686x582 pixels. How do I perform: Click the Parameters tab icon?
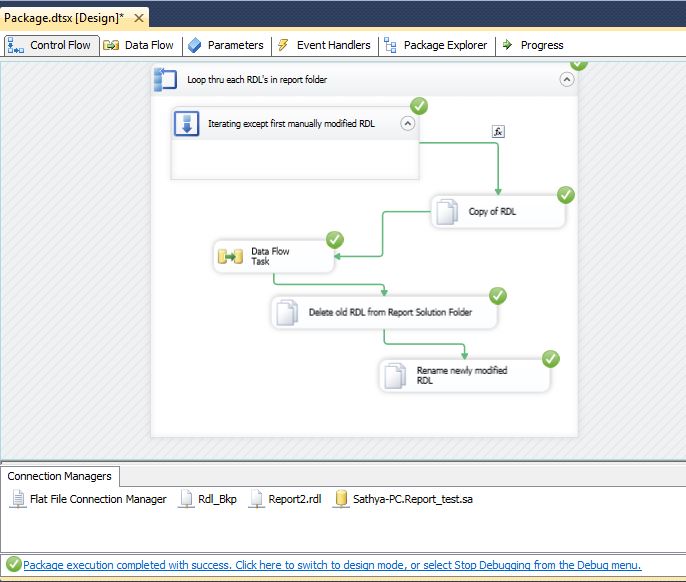tap(194, 46)
